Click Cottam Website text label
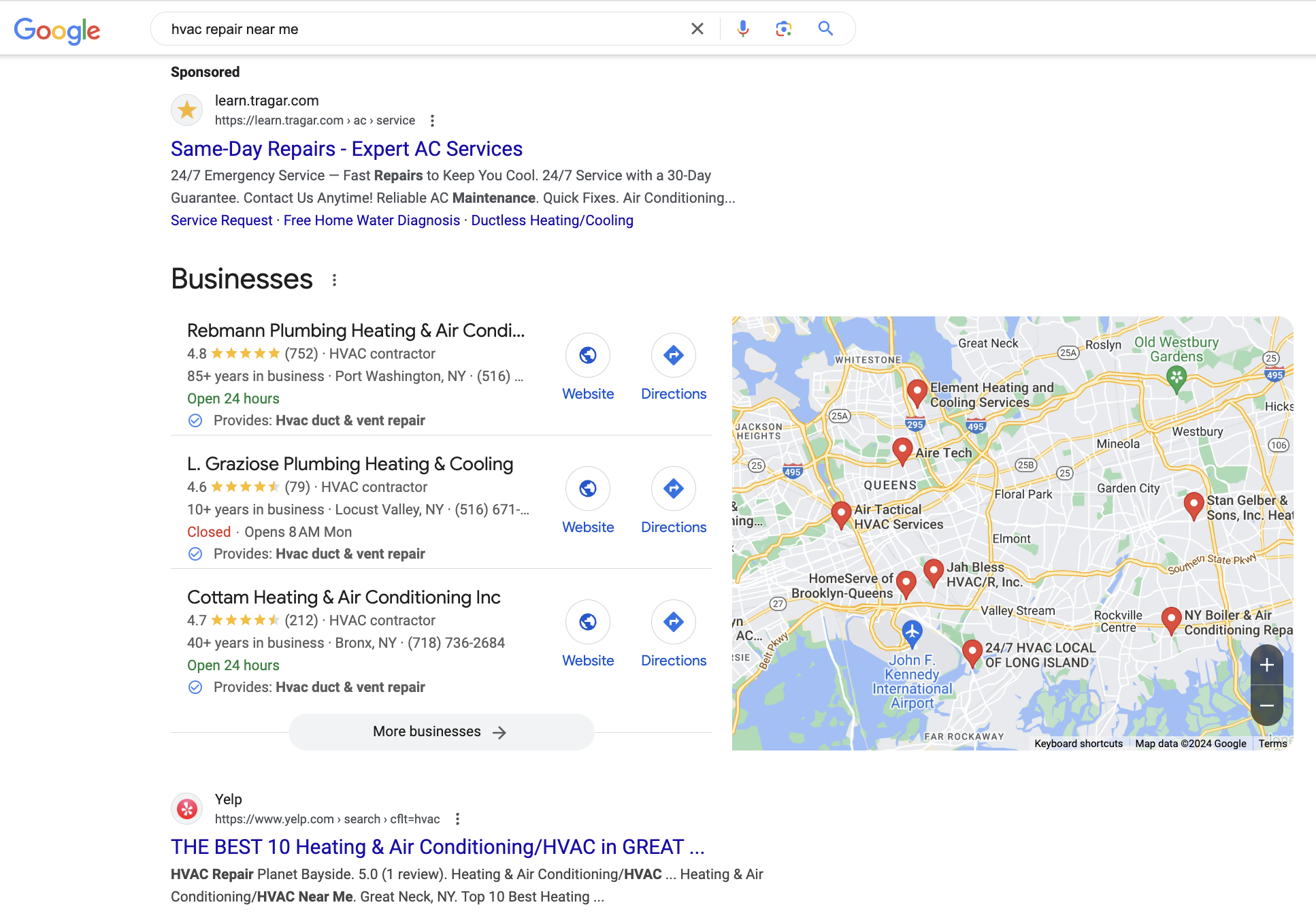This screenshot has width=1316, height=924. (588, 661)
